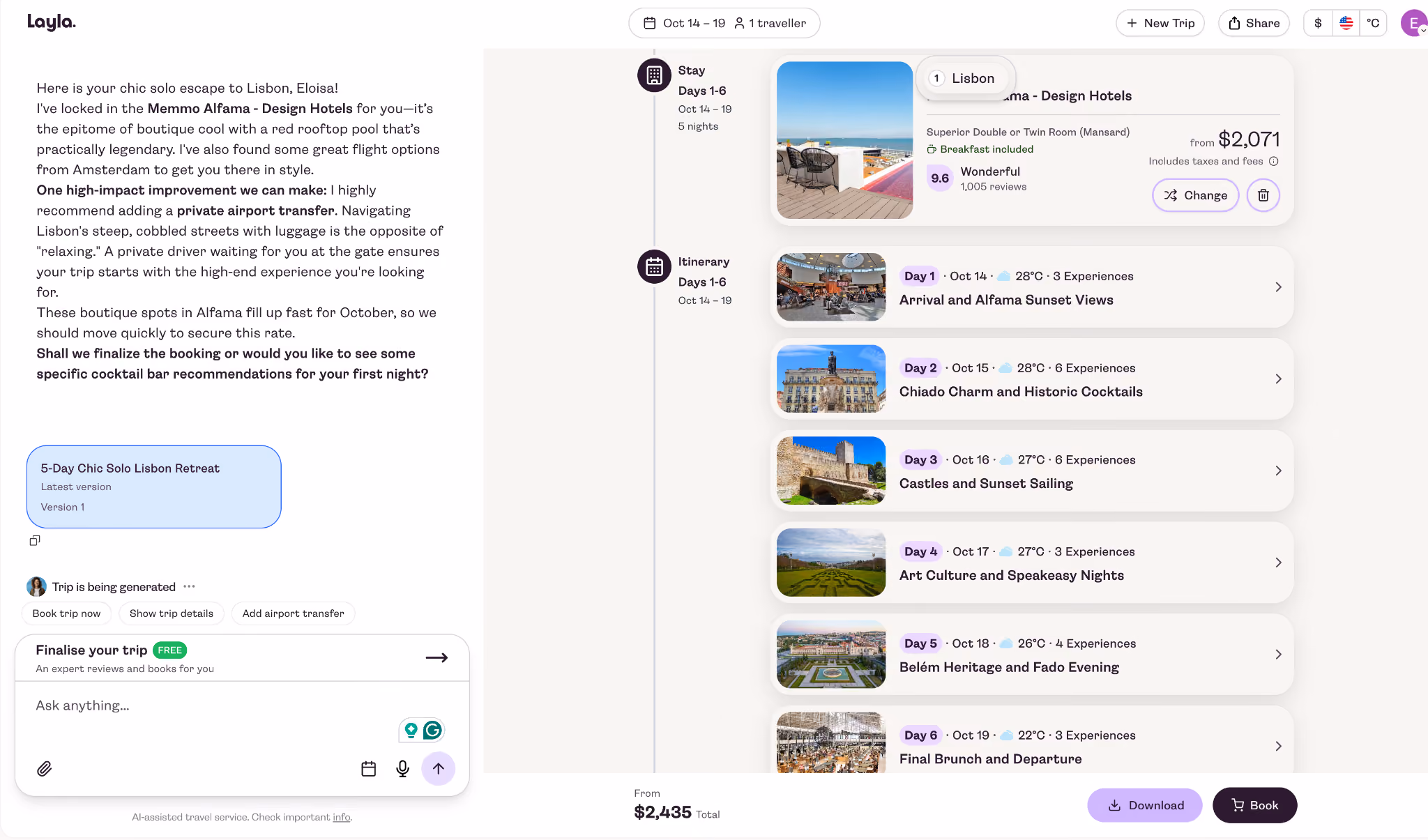Open the Day 6 market thumbnail
The image size is (1428, 840).
[x=831, y=742]
